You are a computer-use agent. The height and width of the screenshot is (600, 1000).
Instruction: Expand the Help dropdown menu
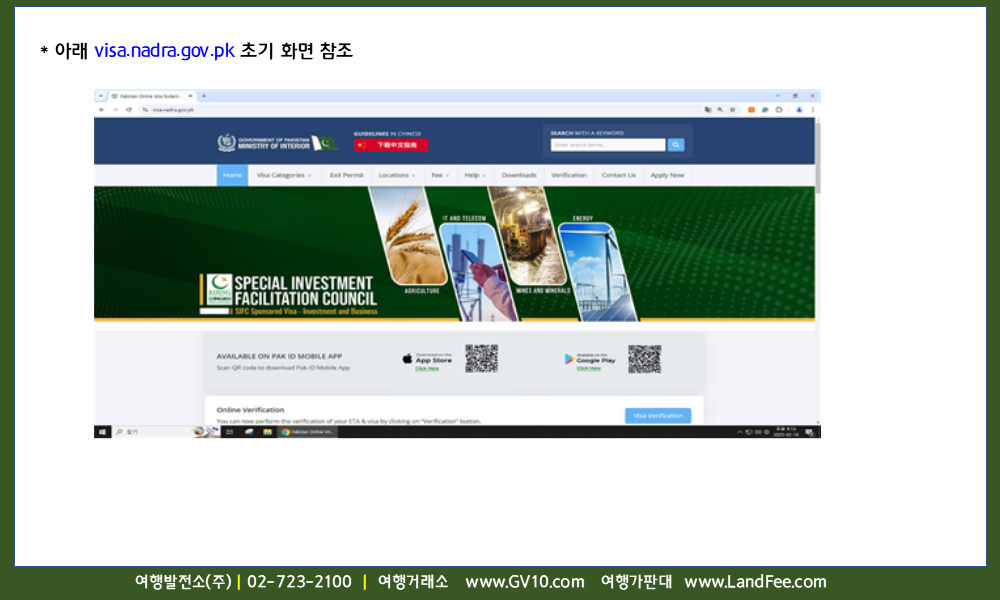[x=475, y=175]
